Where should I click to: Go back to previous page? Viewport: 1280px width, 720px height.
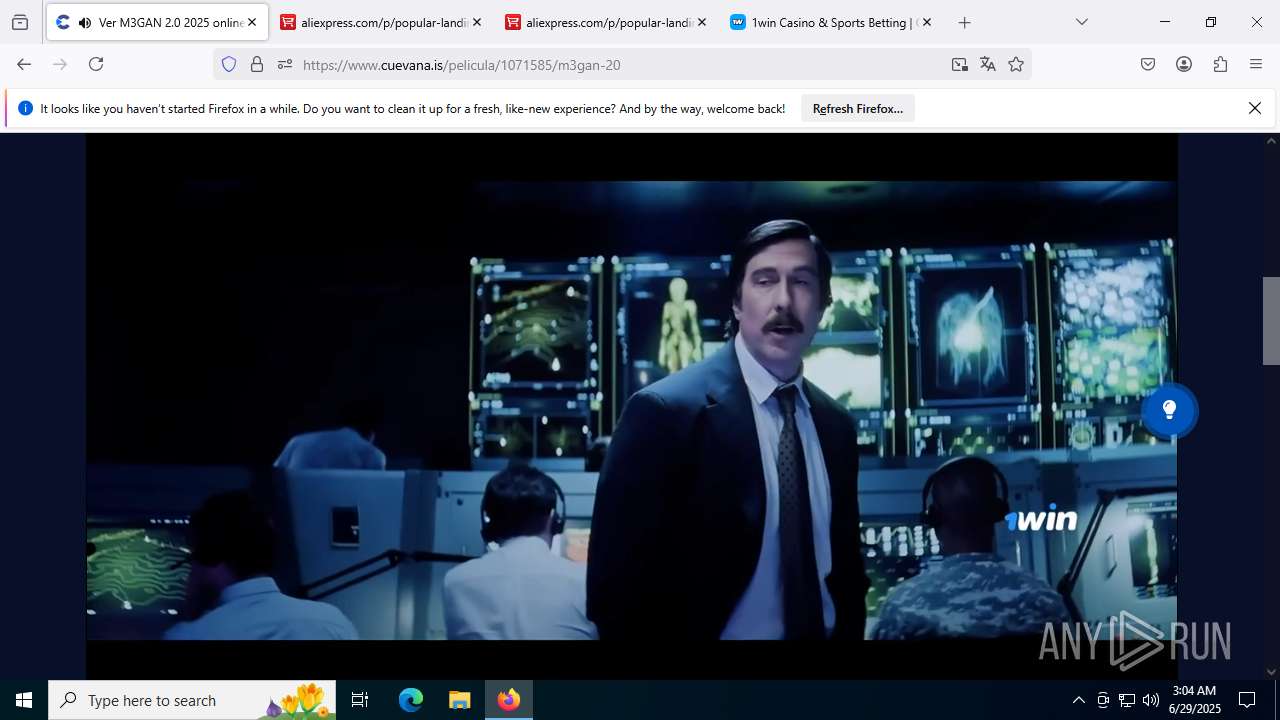(x=24, y=64)
